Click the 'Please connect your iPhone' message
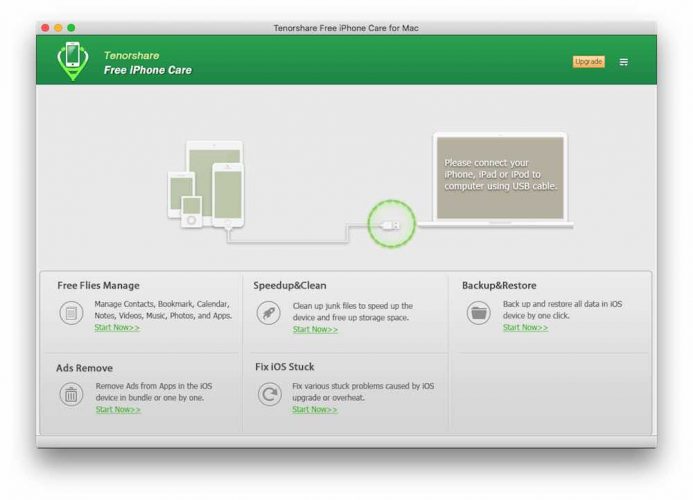Image resolution: width=693 pixels, height=500 pixels. coord(500,175)
